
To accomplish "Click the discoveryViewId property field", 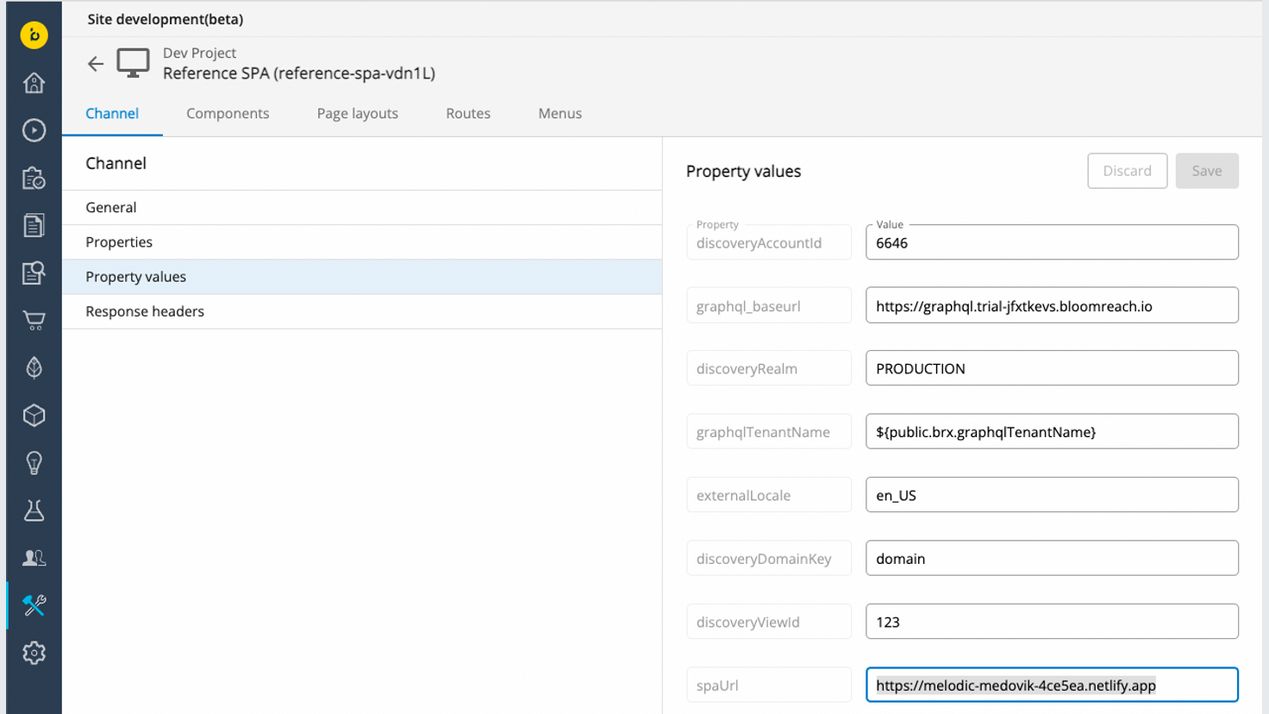I will (769, 622).
